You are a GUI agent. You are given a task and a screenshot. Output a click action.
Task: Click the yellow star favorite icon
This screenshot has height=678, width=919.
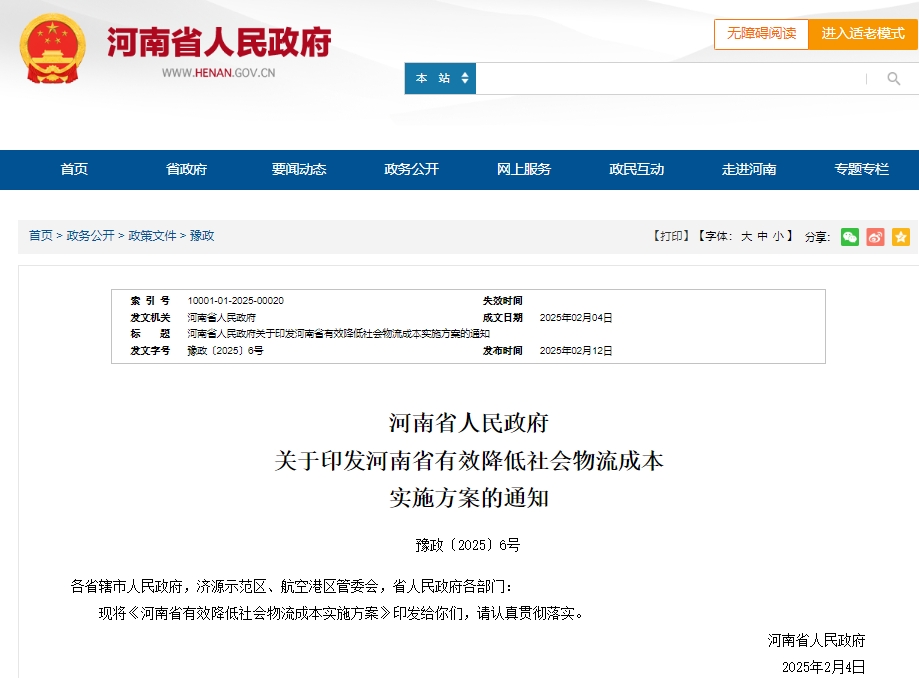[x=901, y=237]
